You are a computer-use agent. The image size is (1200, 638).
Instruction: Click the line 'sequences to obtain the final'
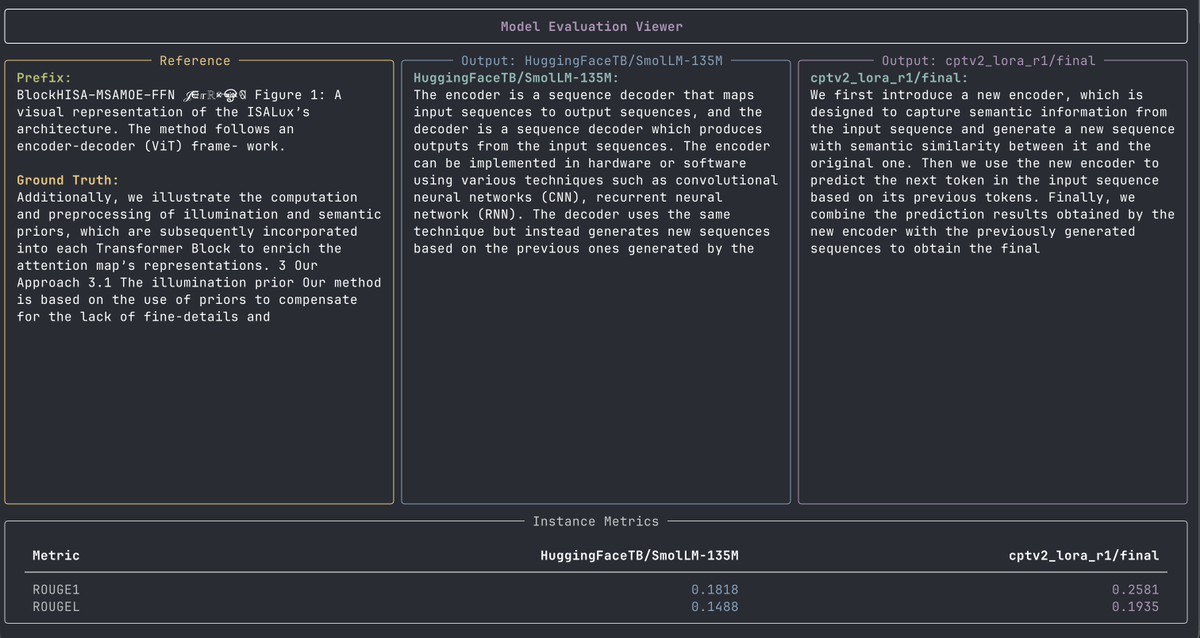tap(925, 248)
